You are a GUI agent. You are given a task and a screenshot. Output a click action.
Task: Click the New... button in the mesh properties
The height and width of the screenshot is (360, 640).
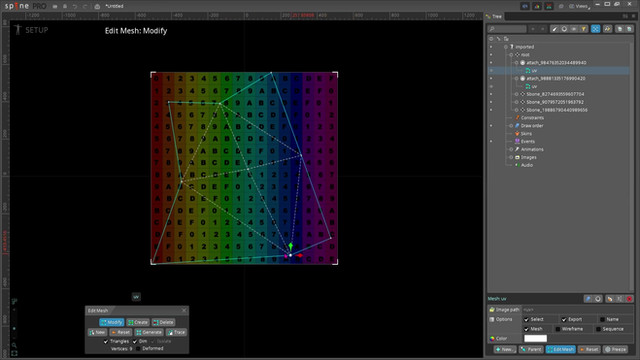[505, 349]
